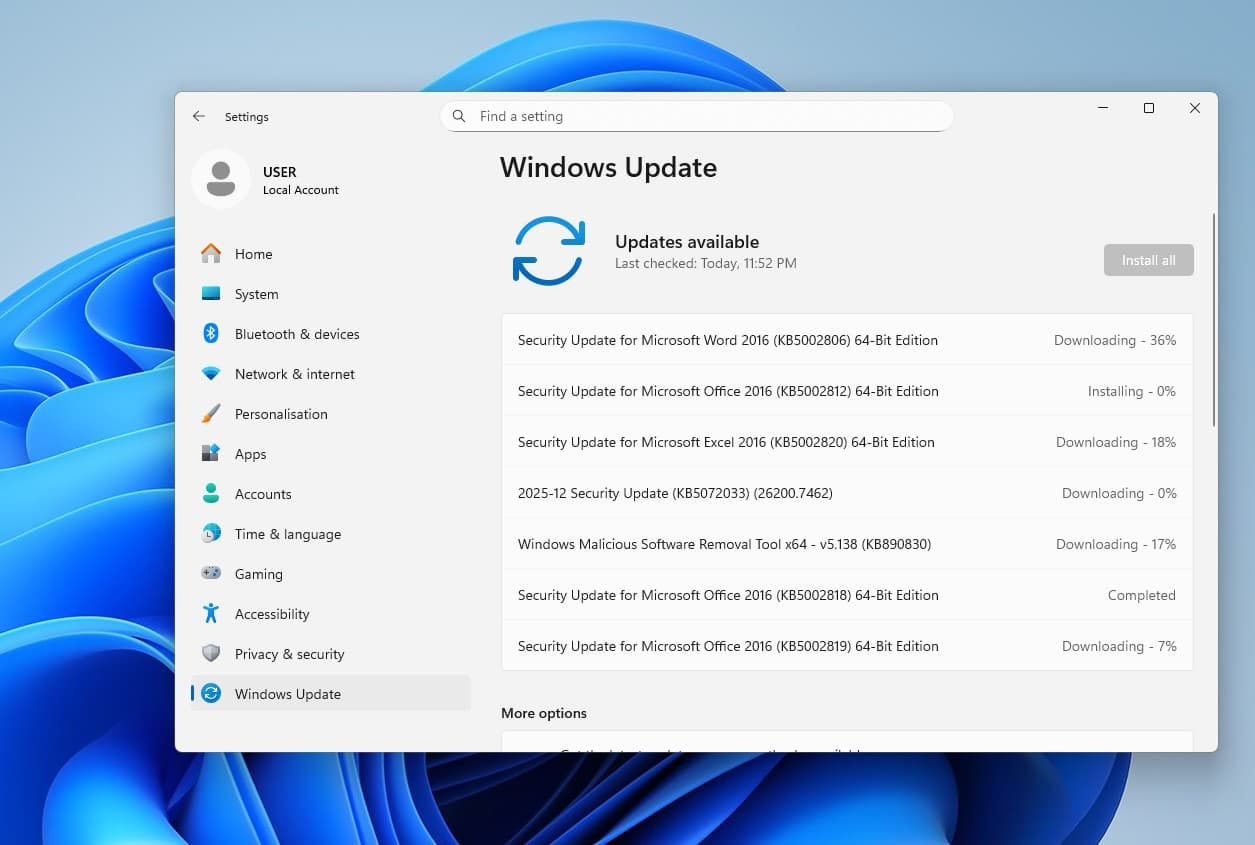Click the blue Windows Update refresh icon
The width and height of the screenshot is (1255, 845).
[x=548, y=250]
